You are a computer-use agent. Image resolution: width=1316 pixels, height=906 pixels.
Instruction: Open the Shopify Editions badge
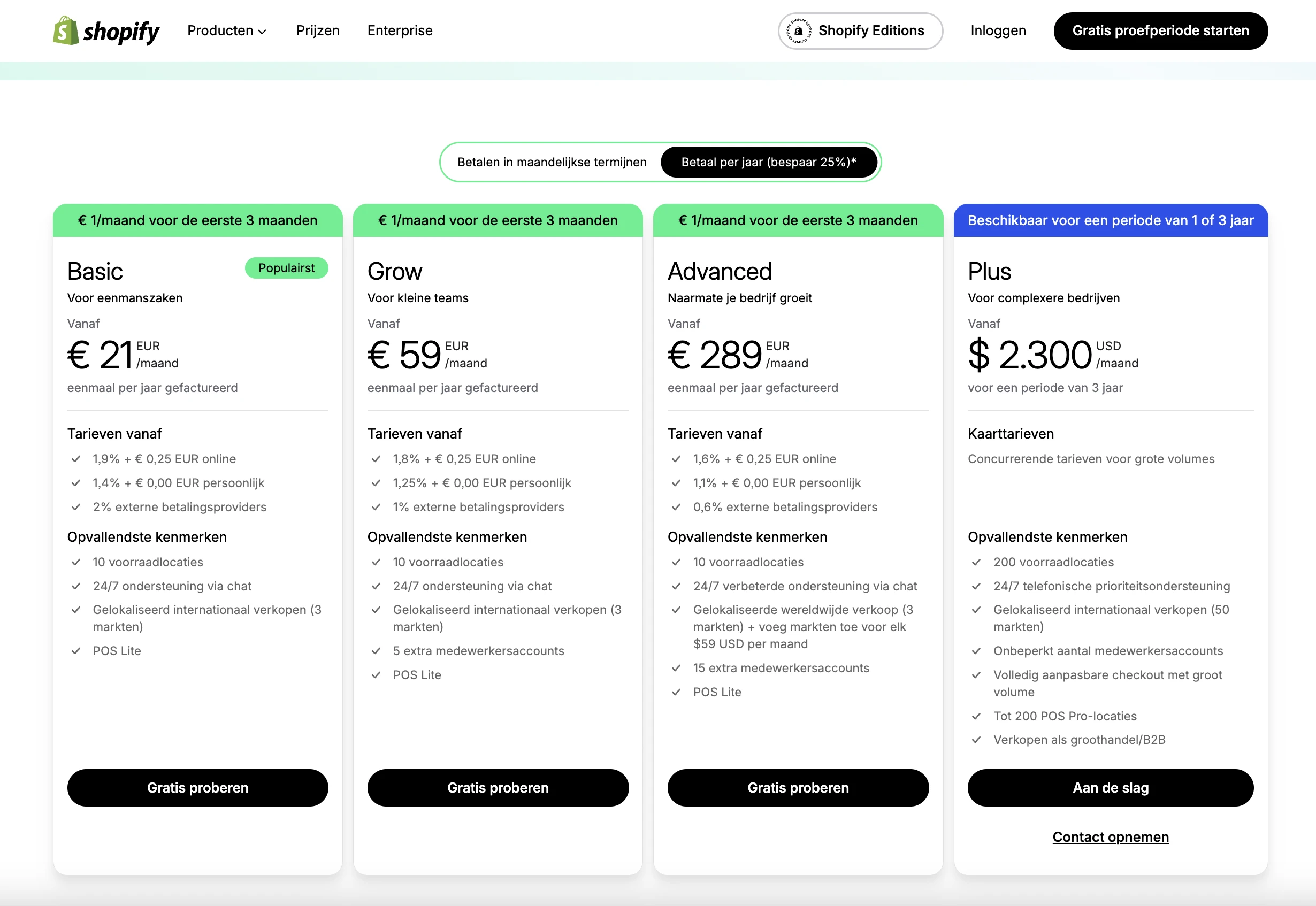coord(859,30)
